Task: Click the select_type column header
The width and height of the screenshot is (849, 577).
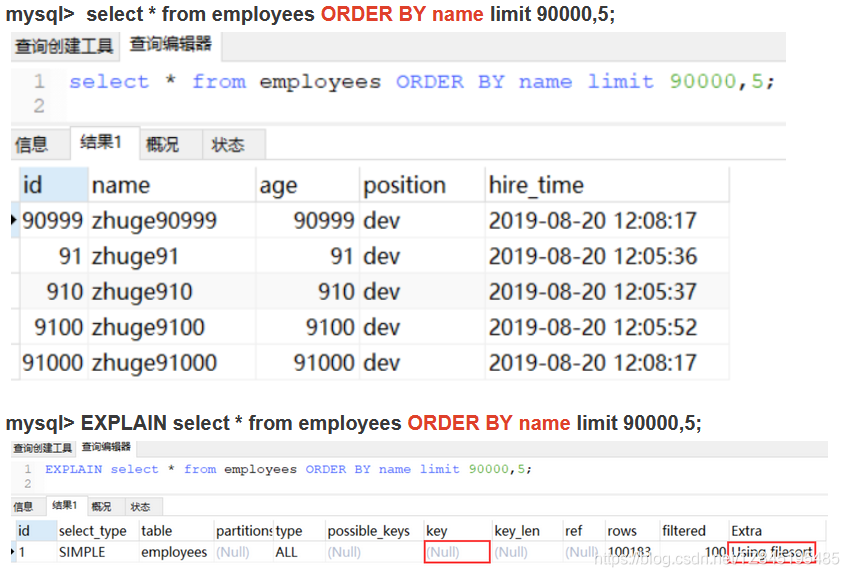Action: click(97, 531)
